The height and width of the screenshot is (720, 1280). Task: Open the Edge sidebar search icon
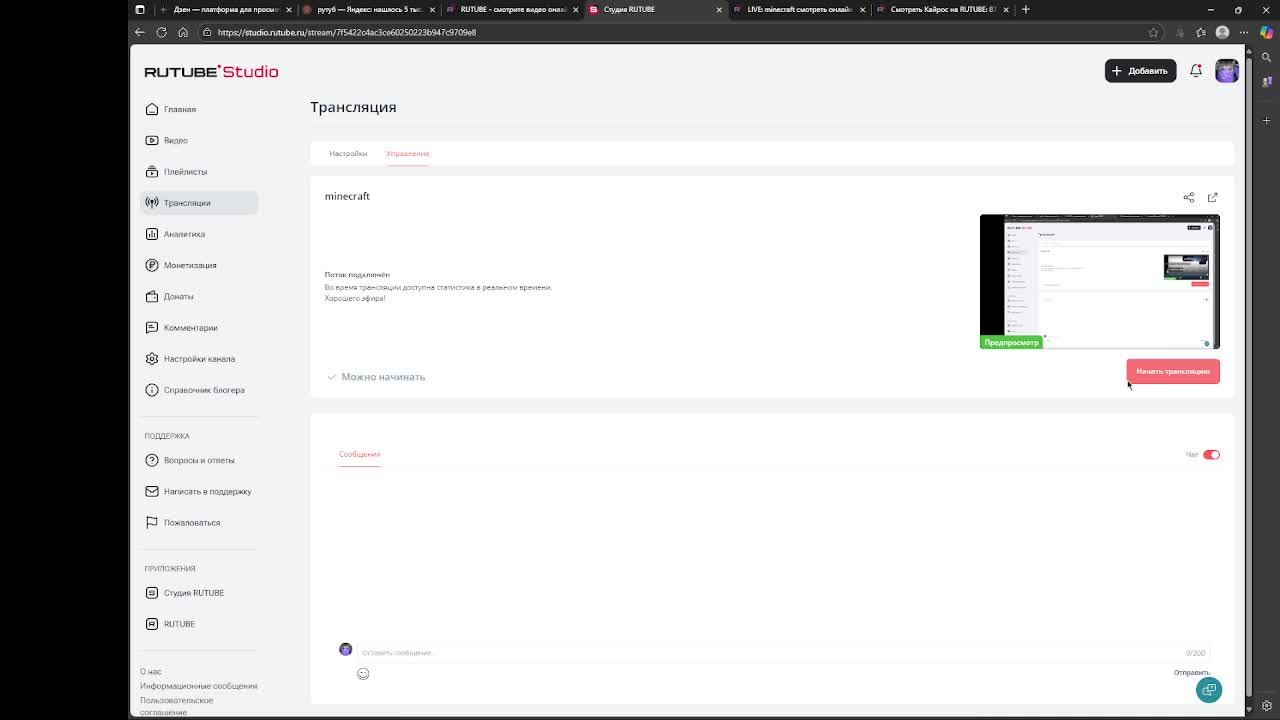point(1267,57)
